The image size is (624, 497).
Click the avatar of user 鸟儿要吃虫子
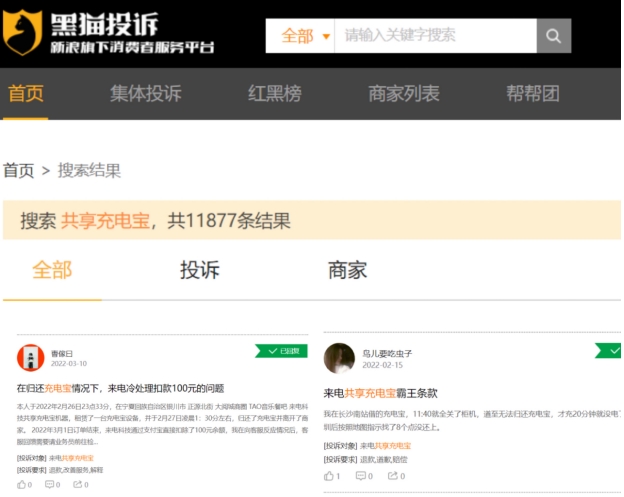pyautogui.click(x=339, y=358)
